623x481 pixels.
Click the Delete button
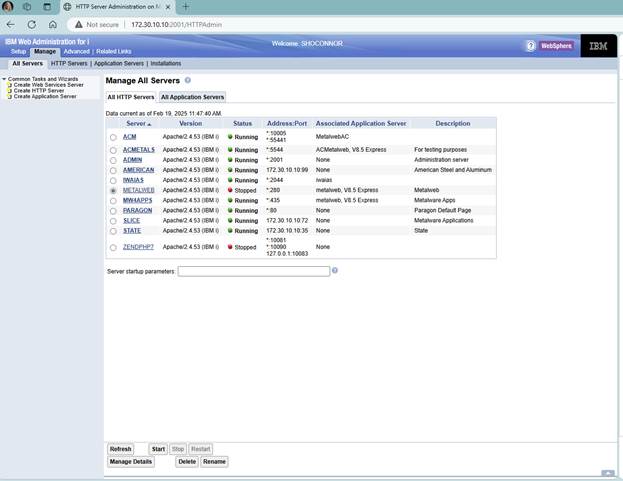click(x=187, y=462)
